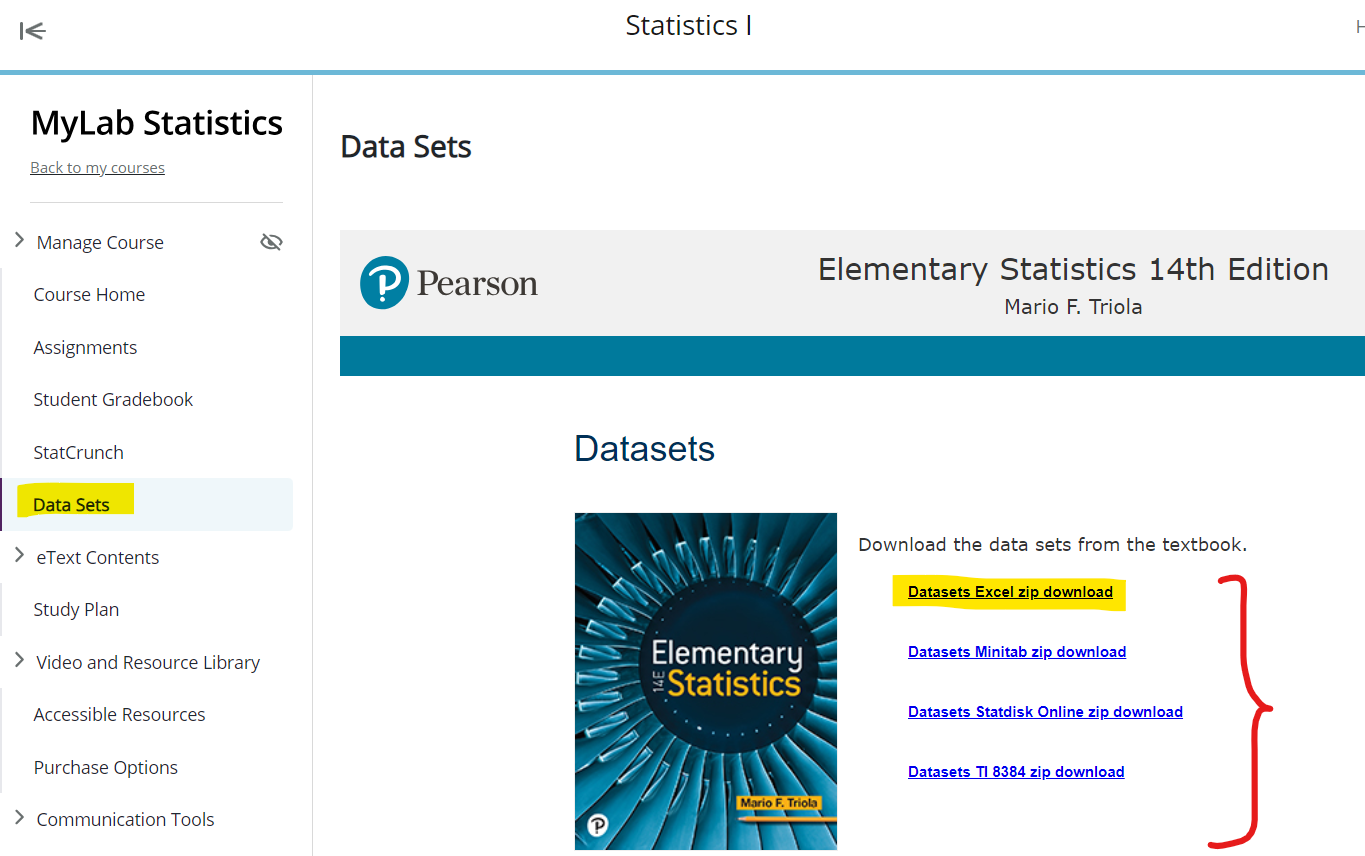This screenshot has width=1365, height=856.
Task: Expand the Manage Course chevron
Action: pos(19,240)
